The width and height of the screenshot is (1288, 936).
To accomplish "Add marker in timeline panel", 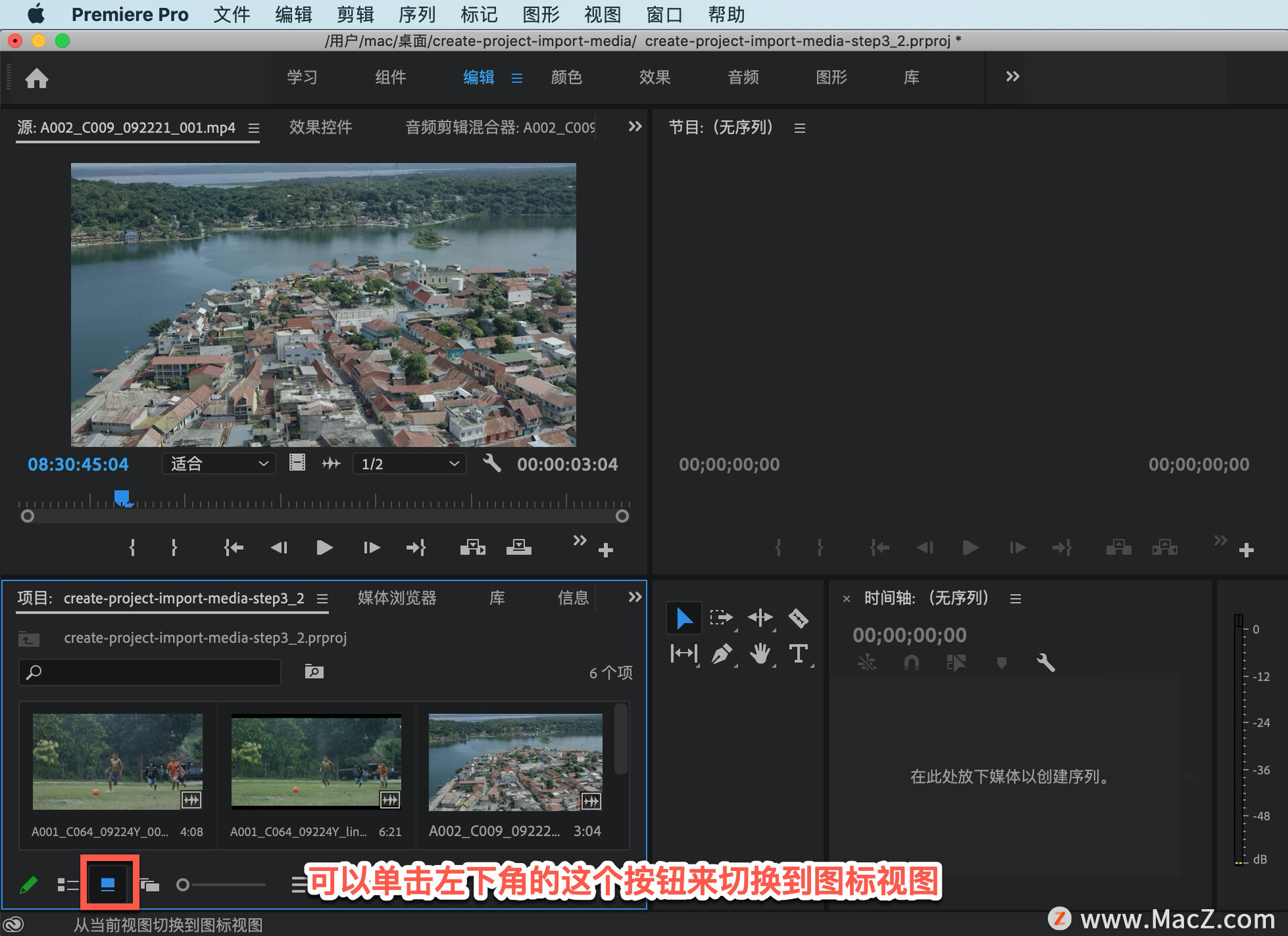I will pos(1002,664).
